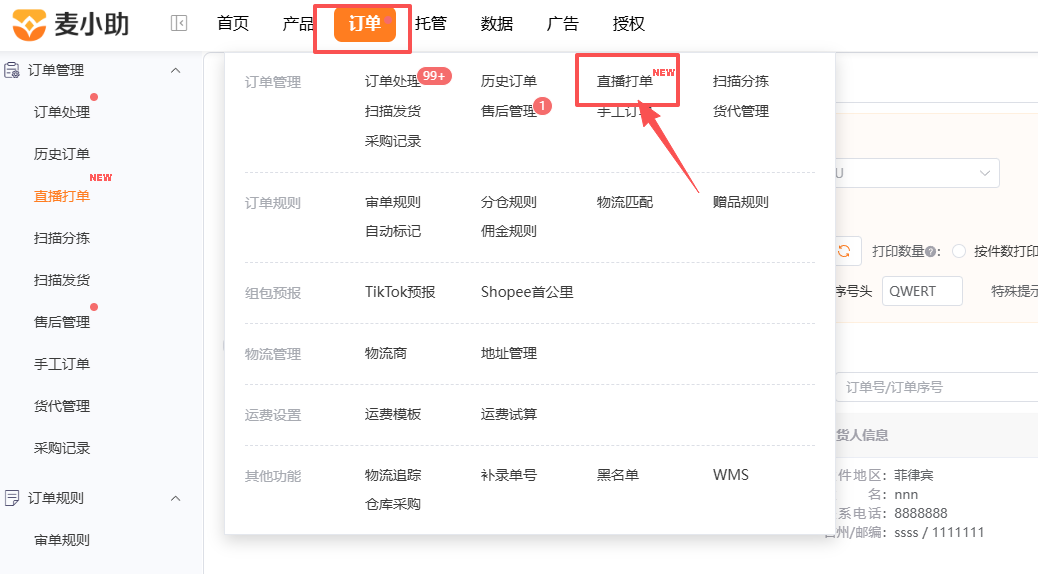Open the 产品 top menu
This screenshot has height=574, width=1038.
click(298, 24)
